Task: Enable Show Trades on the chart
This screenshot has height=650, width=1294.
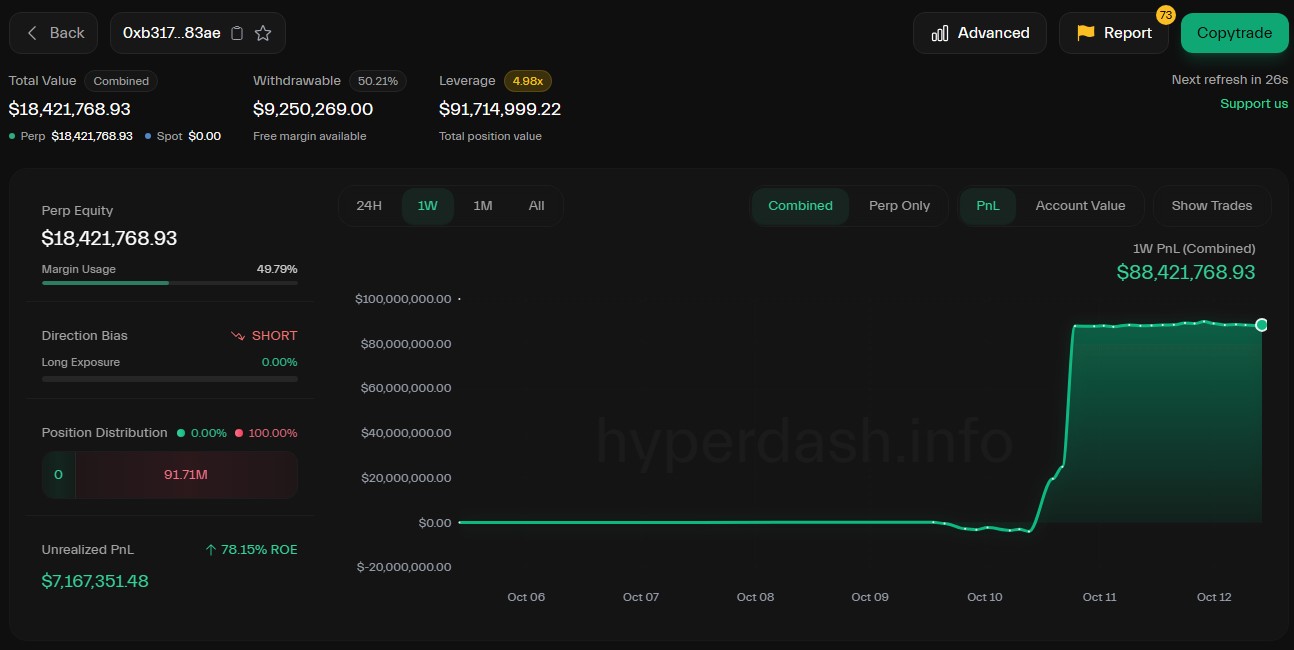Action: (x=1211, y=206)
